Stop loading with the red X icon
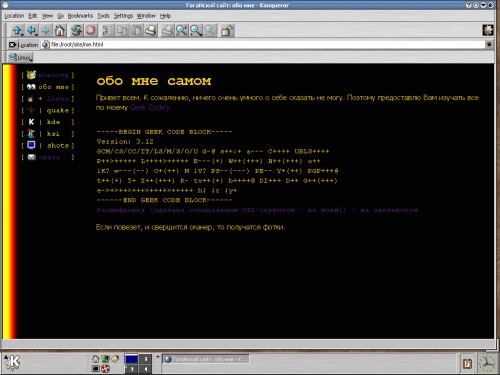 (x=91, y=31)
